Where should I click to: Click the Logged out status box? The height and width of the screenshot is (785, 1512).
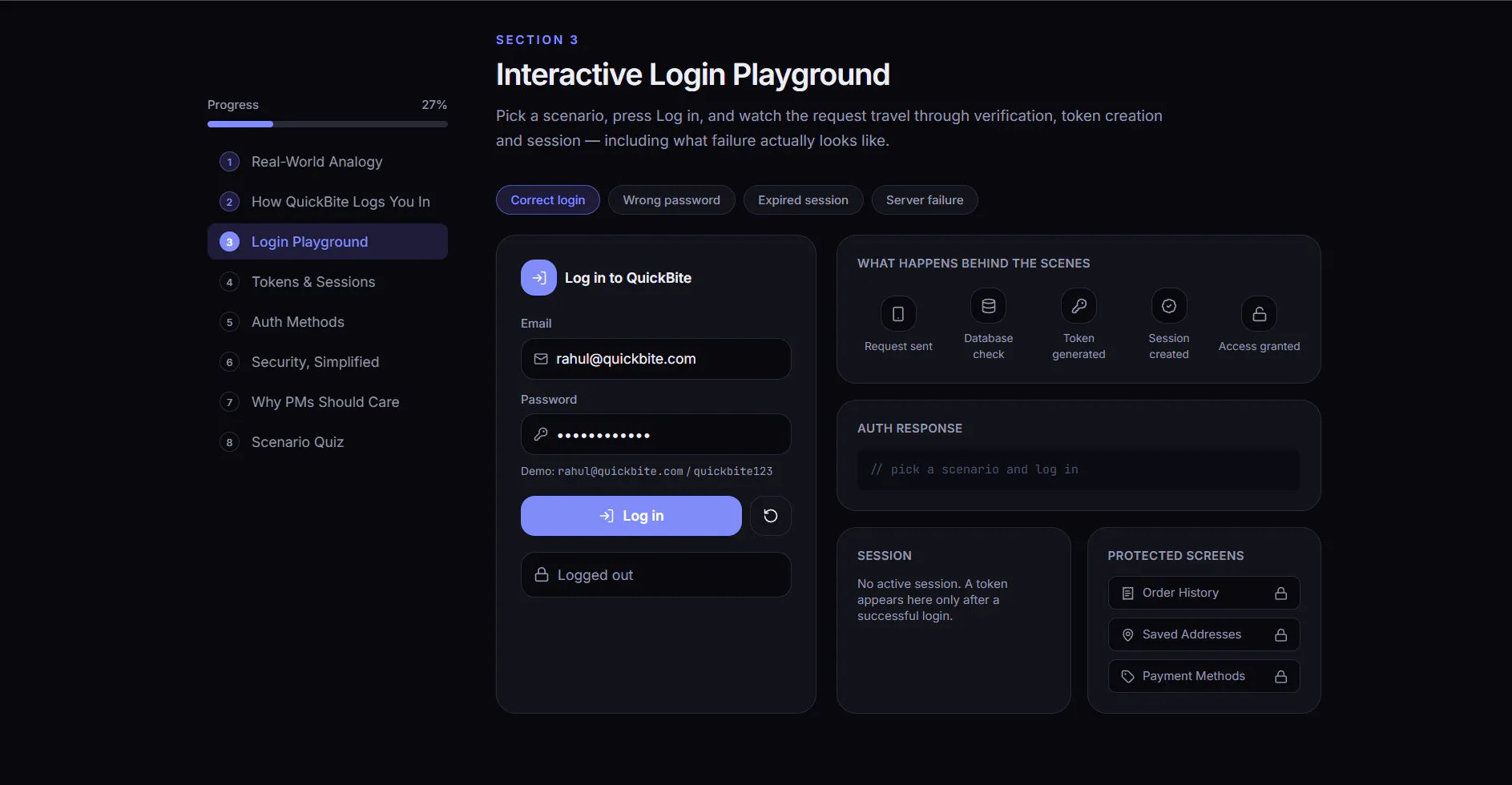[656, 575]
